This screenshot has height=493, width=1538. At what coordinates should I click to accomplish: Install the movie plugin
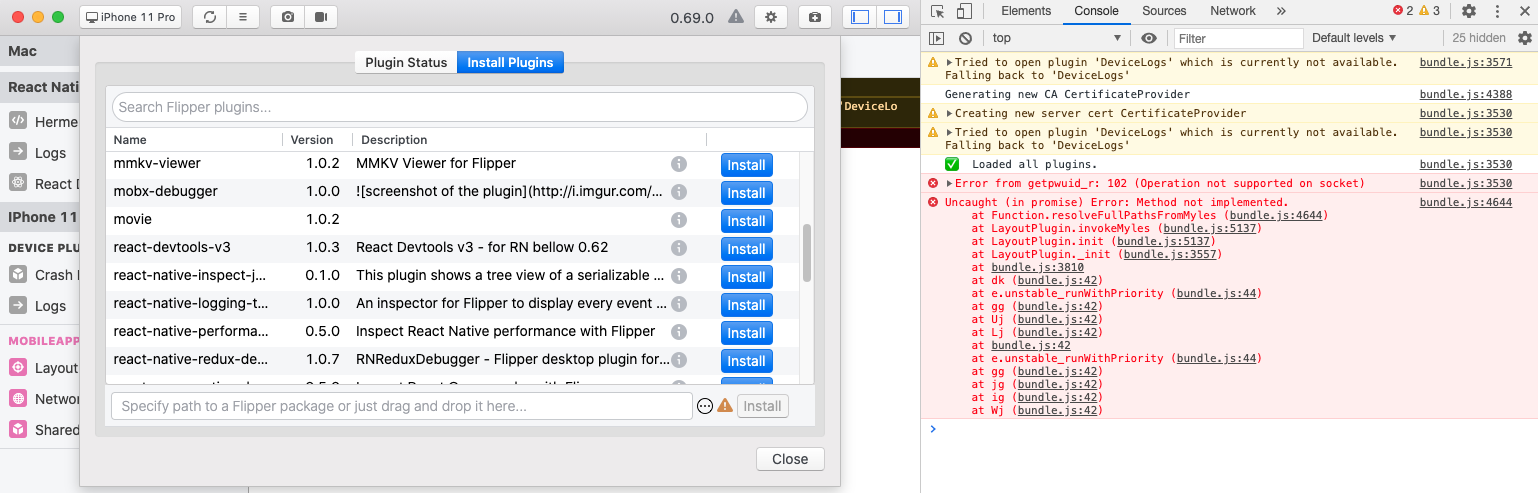[x=746, y=221]
